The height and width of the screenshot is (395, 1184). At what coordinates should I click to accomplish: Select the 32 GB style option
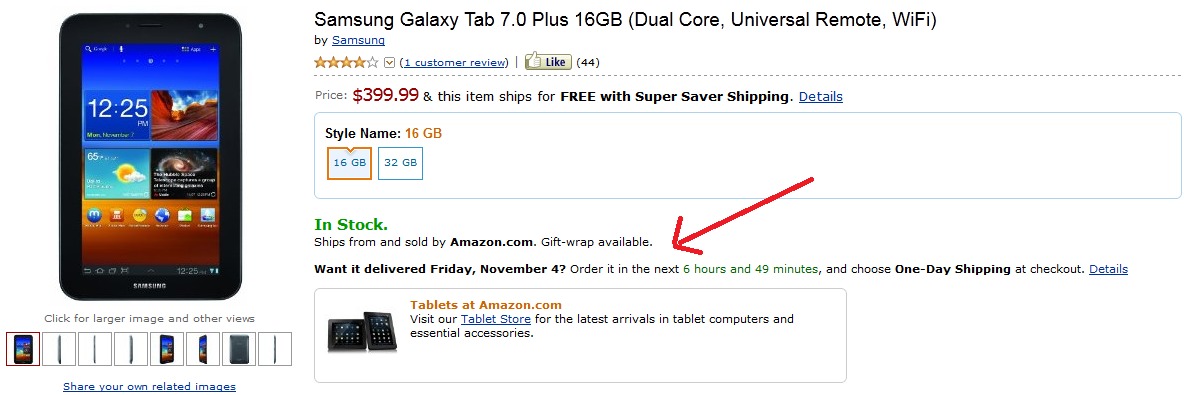[400, 162]
